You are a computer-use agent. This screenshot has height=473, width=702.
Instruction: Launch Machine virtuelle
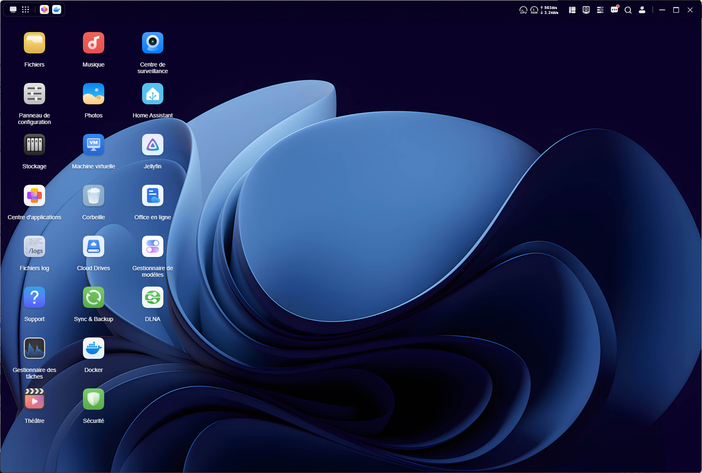click(94, 145)
